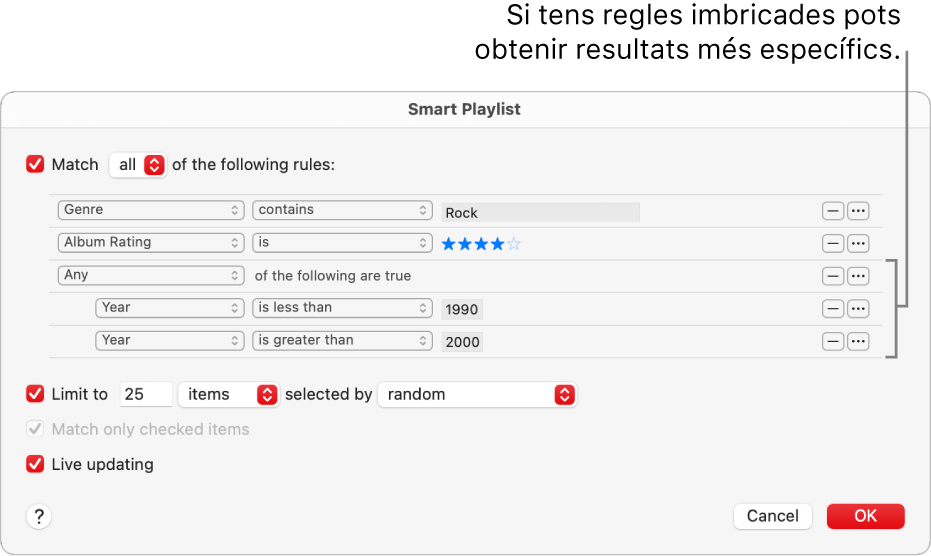The width and height of the screenshot is (931, 556).
Task: Open help with the question mark button
Action: [x=39, y=516]
